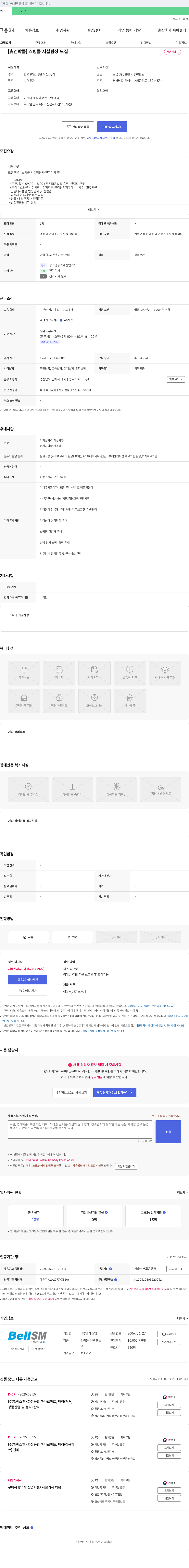The width and height of the screenshot is (189, 1568).
Task: Click the 관심채용 등록 heart button
Action: point(78,127)
